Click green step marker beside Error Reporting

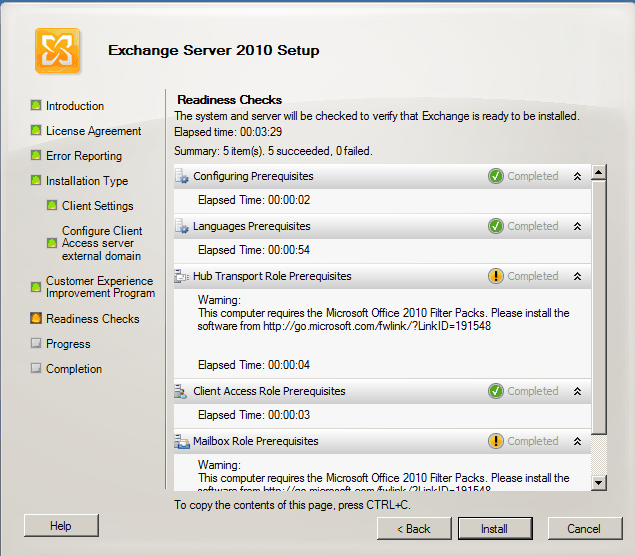point(36,155)
